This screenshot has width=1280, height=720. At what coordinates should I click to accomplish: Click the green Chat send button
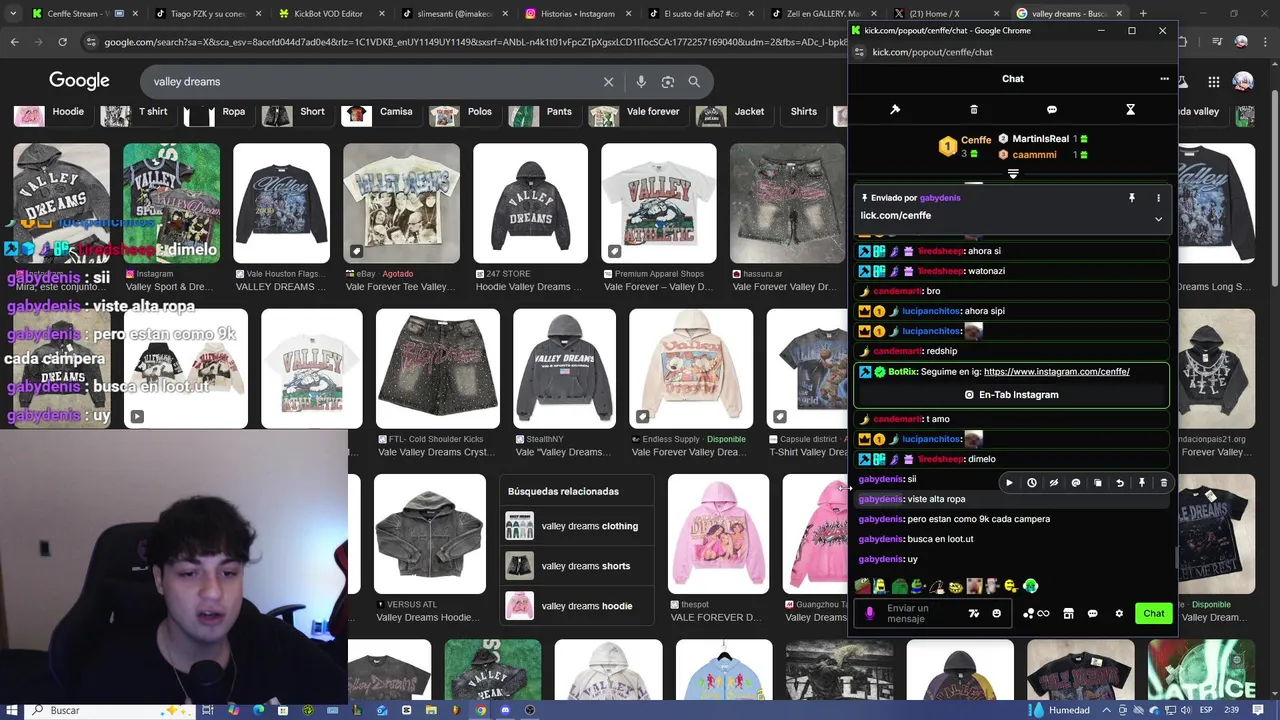click(x=1154, y=613)
